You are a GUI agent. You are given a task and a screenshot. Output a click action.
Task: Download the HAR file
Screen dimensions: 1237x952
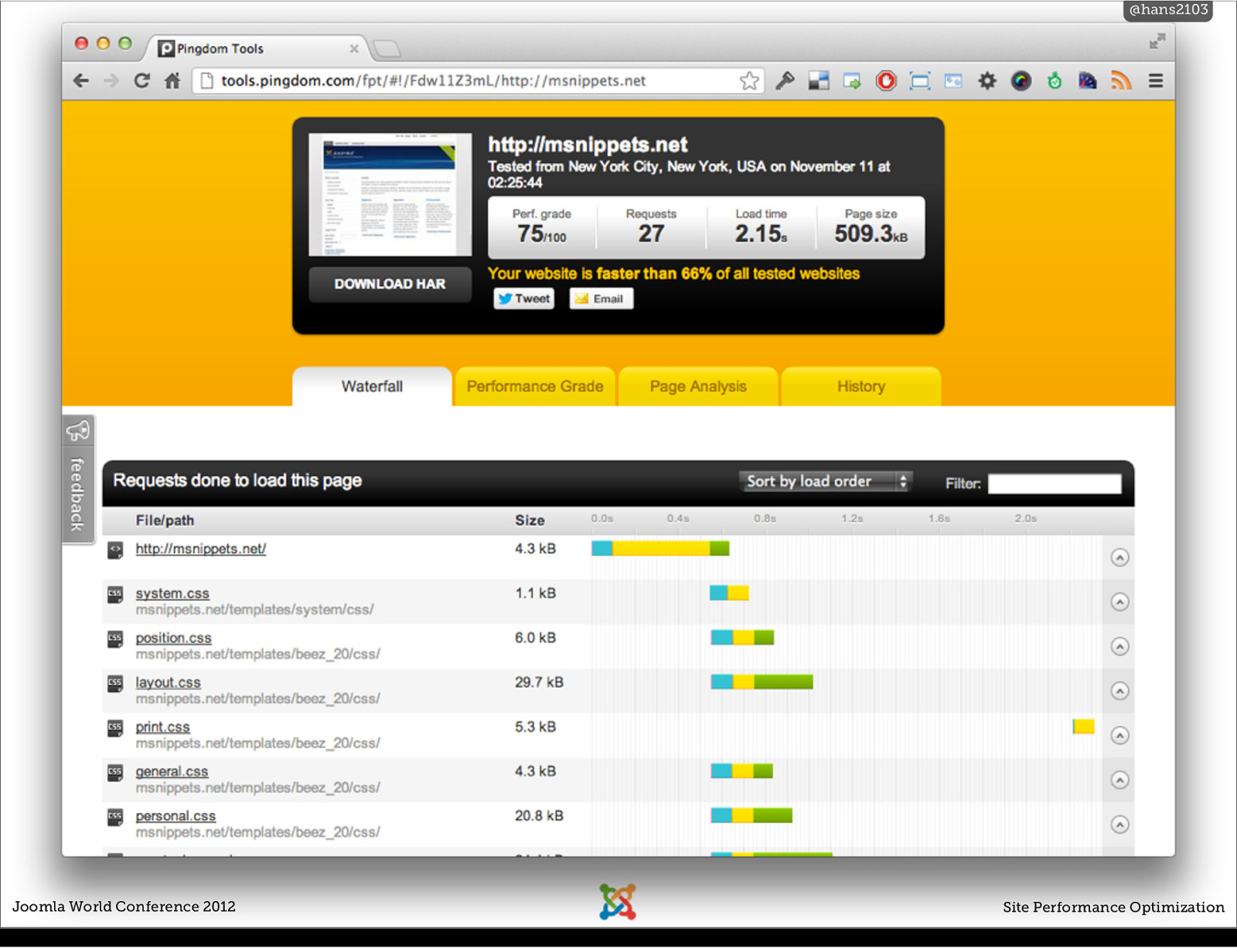pyautogui.click(x=390, y=284)
